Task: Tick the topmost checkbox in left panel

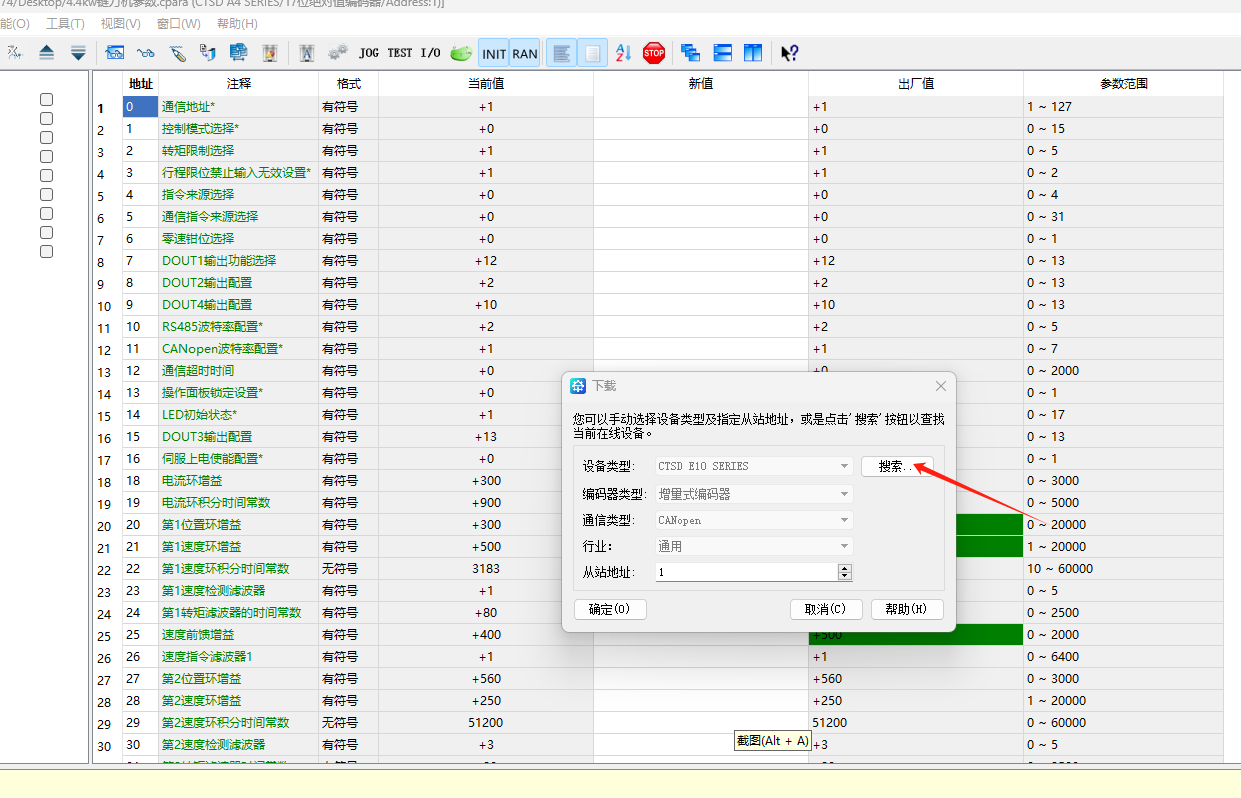Action: pyautogui.click(x=46, y=100)
